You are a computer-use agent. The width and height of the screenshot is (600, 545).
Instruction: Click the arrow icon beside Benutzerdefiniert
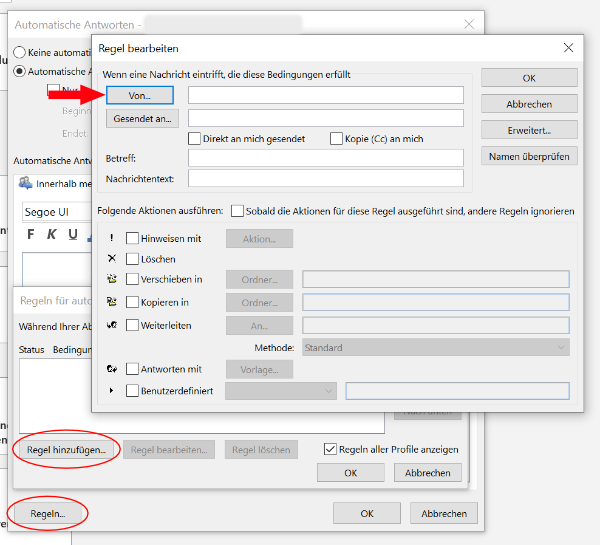tap(111, 391)
